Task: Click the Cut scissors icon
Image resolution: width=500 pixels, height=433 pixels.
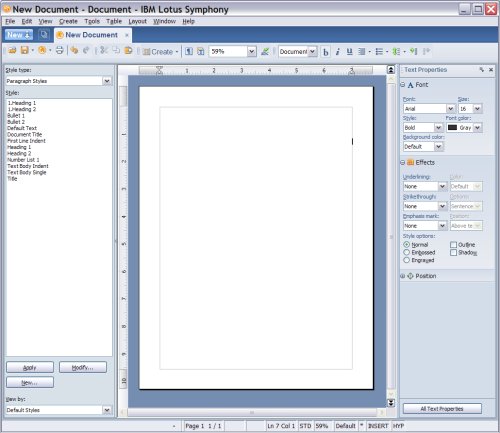Action: (x=104, y=51)
